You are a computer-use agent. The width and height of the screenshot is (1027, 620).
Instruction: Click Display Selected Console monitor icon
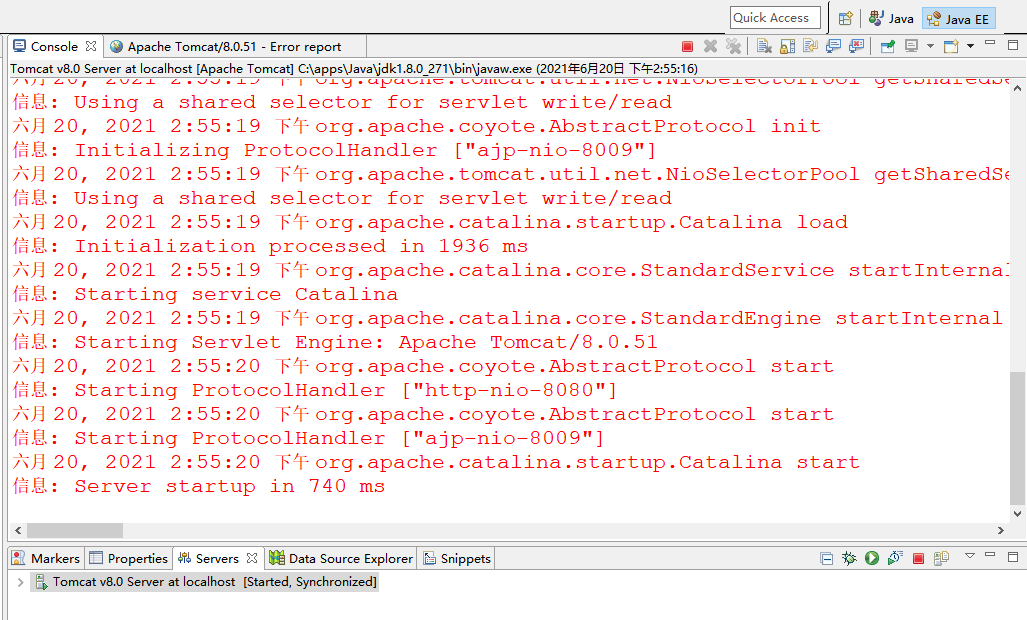911,46
